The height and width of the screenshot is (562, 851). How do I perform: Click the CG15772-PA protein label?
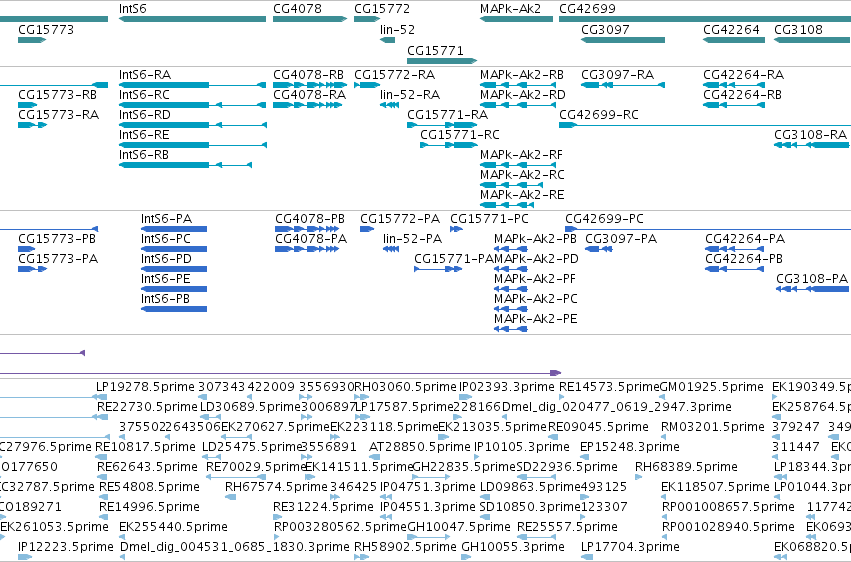click(x=400, y=219)
